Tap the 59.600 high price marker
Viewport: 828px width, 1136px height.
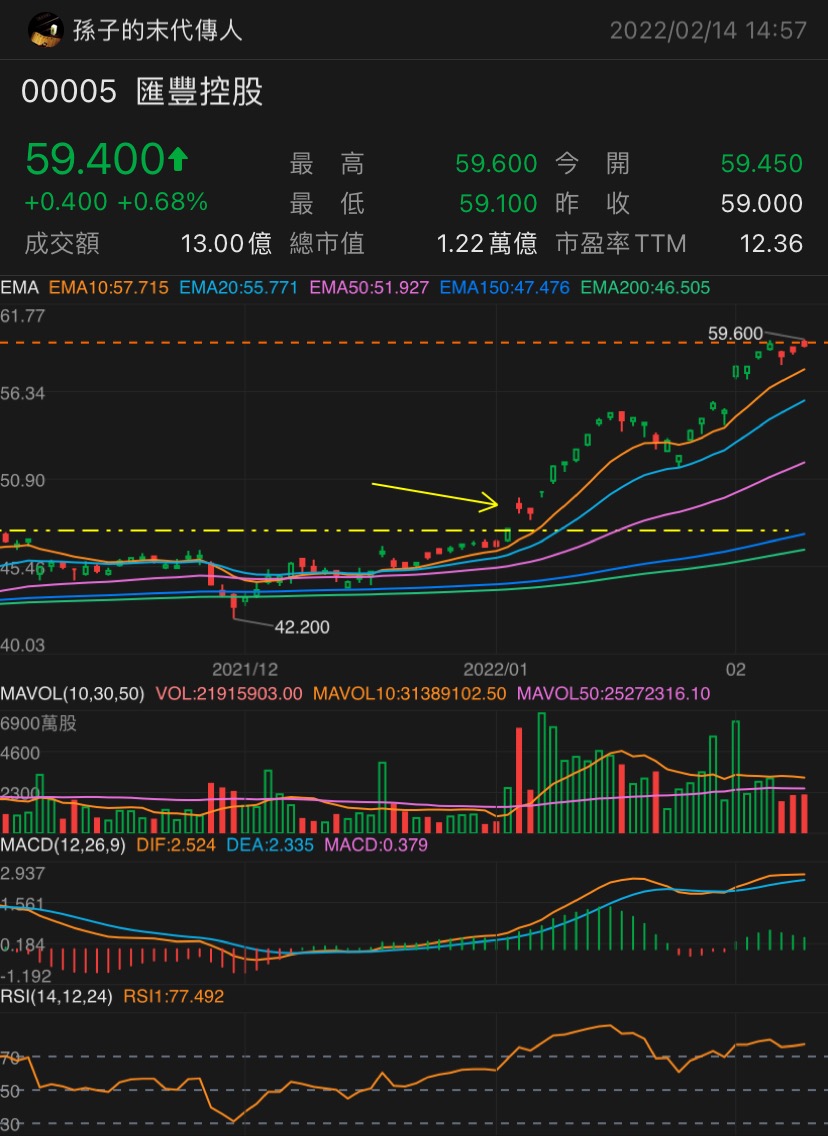point(735,333)
